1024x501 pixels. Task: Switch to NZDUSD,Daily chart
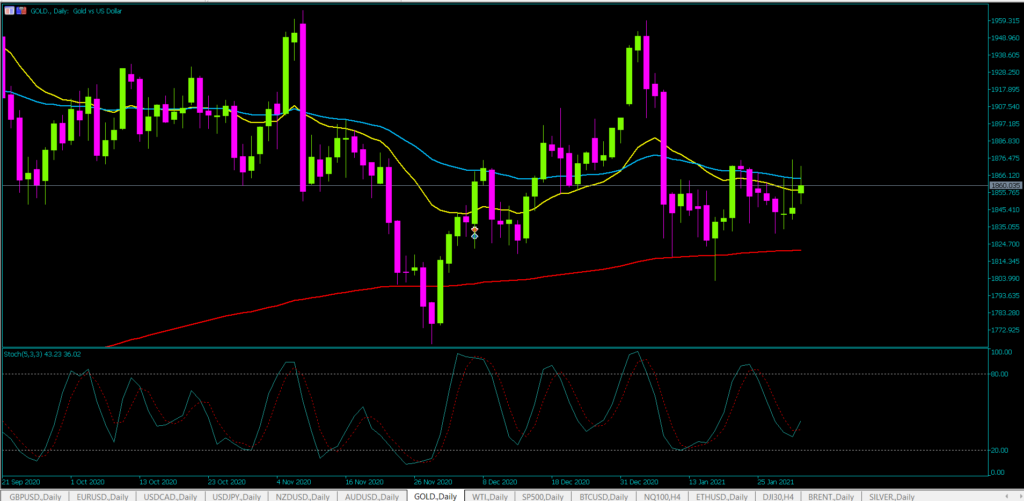click(306, 496)
